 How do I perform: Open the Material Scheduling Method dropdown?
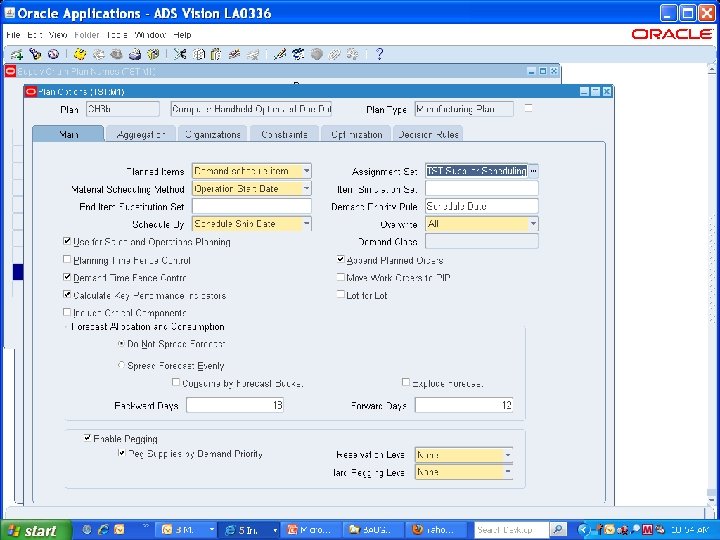(x=306, y=188)
